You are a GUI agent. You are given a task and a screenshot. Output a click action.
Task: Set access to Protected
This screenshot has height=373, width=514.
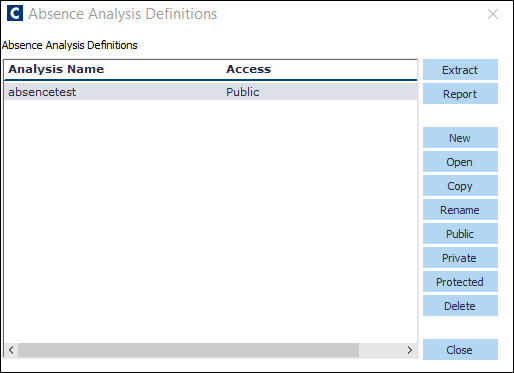[x=460, y=282]
